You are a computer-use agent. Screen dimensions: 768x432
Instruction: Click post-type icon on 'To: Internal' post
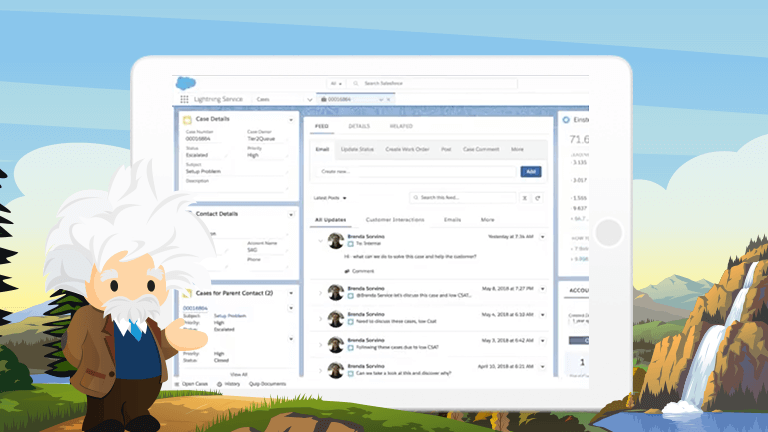(x=351, y=243)
